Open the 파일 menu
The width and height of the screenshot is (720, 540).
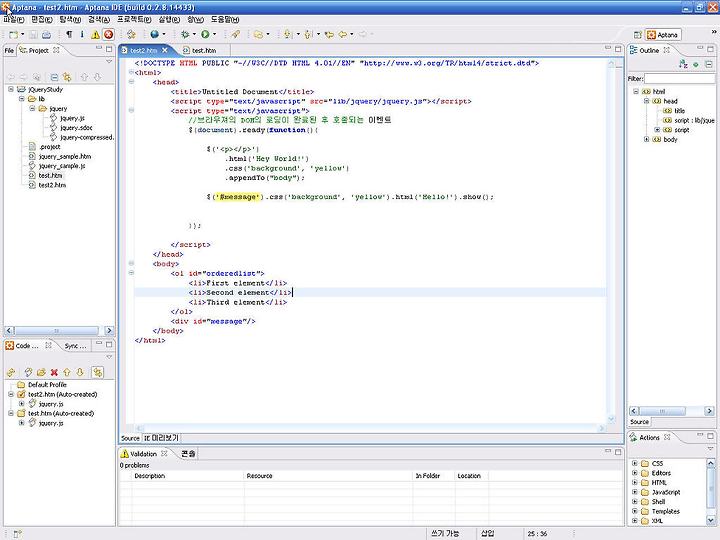click(14, 20)
